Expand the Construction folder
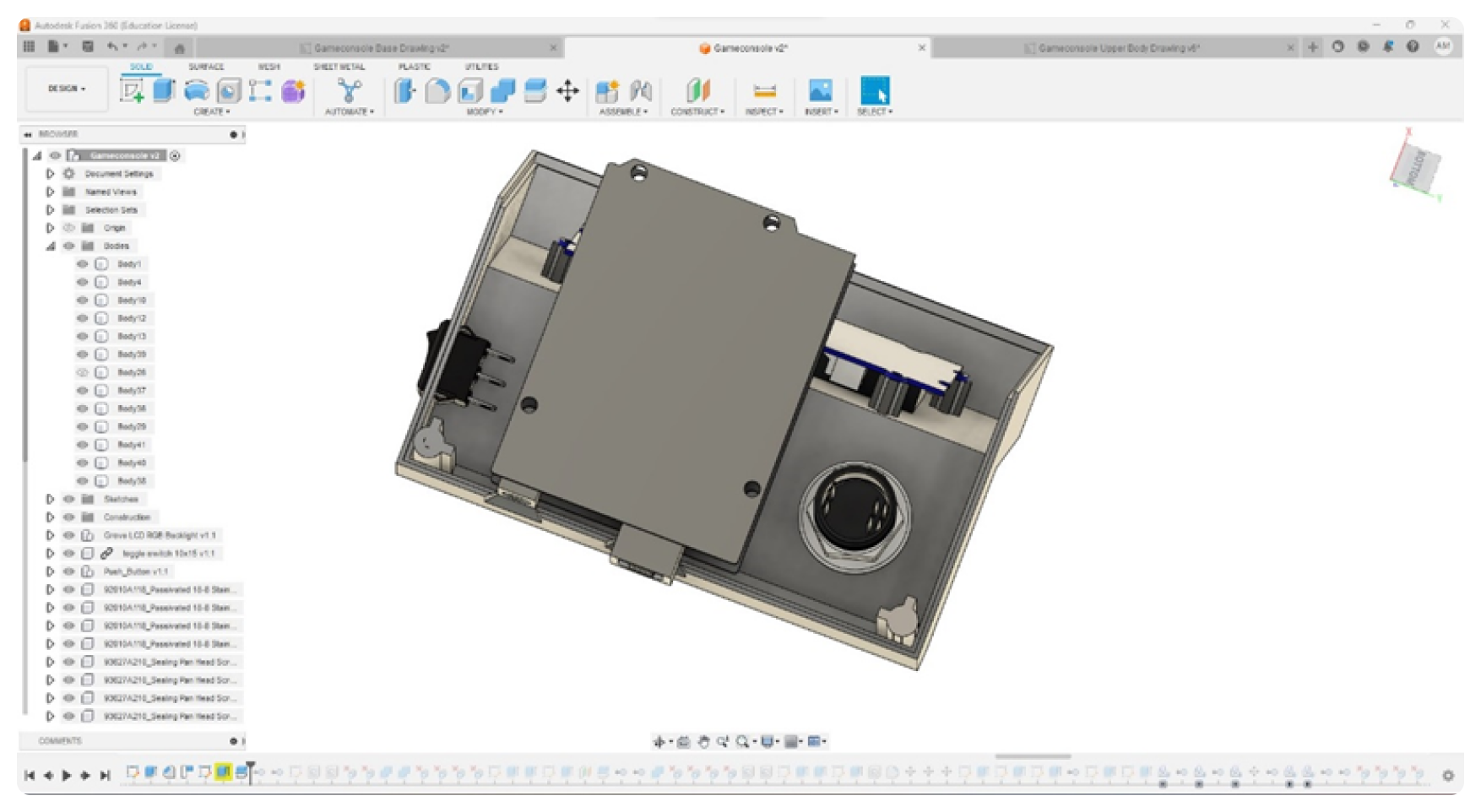1481x812 pixels. pyautogui.click(x=50, y=517)
